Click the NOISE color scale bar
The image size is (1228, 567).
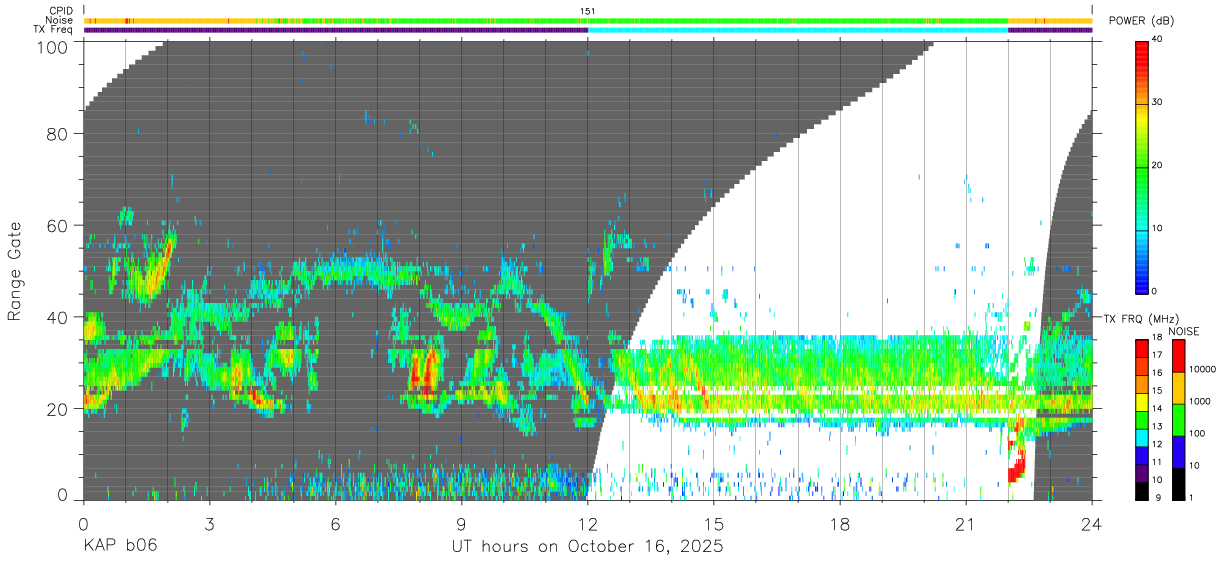[1178, 418]
